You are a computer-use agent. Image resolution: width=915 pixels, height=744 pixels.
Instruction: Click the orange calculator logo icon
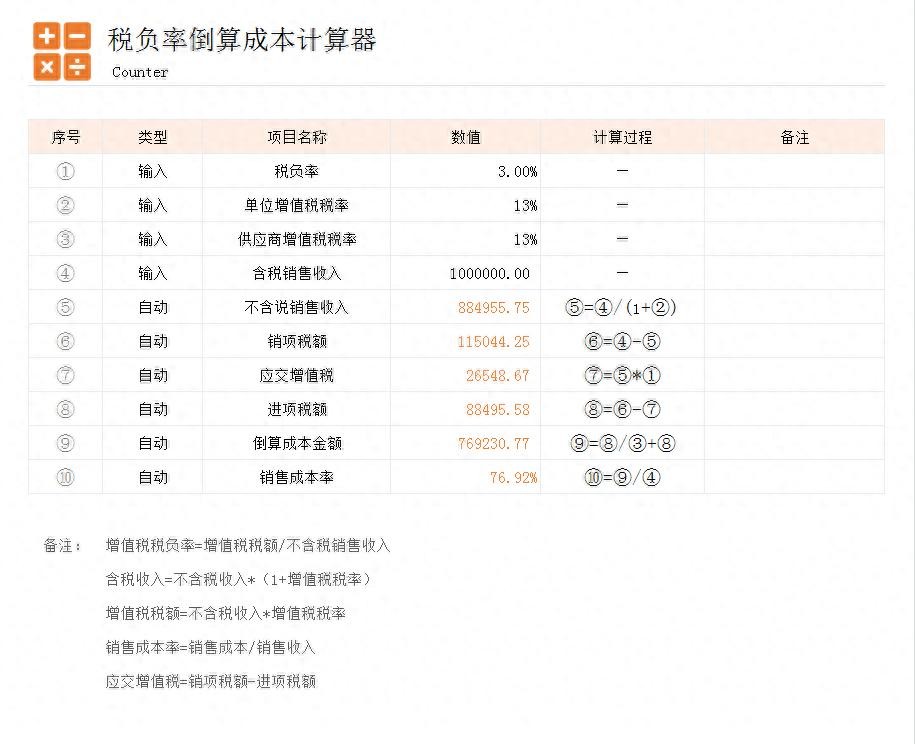(61, 51)
